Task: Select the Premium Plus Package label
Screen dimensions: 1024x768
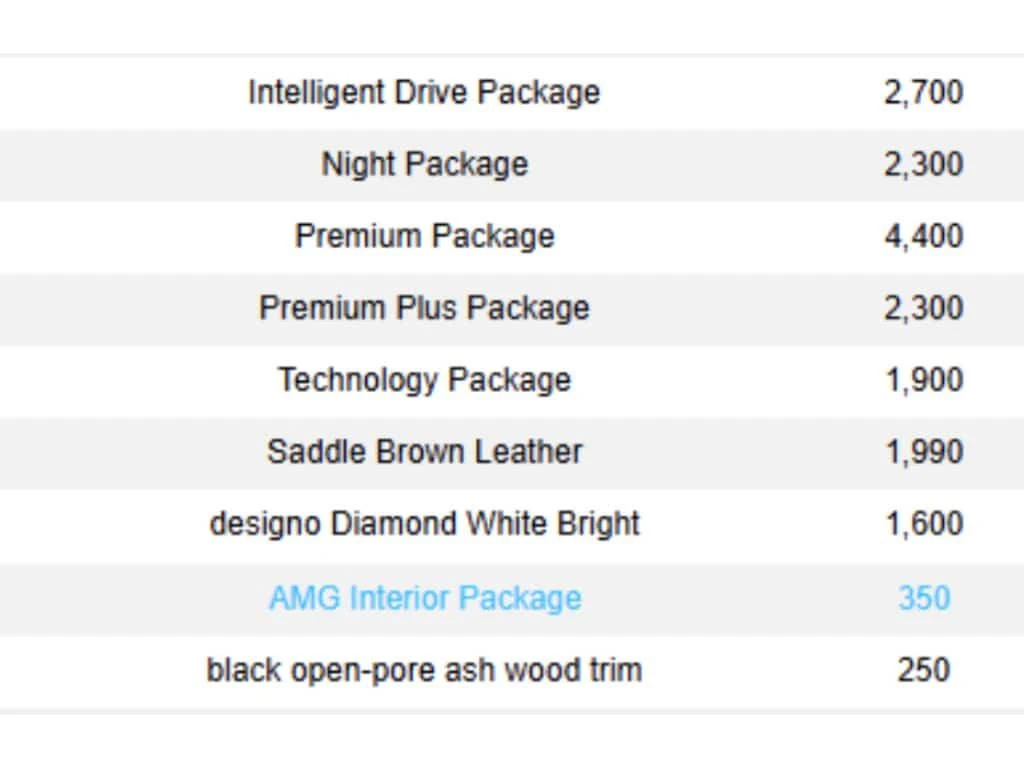Action: (424, 307)
